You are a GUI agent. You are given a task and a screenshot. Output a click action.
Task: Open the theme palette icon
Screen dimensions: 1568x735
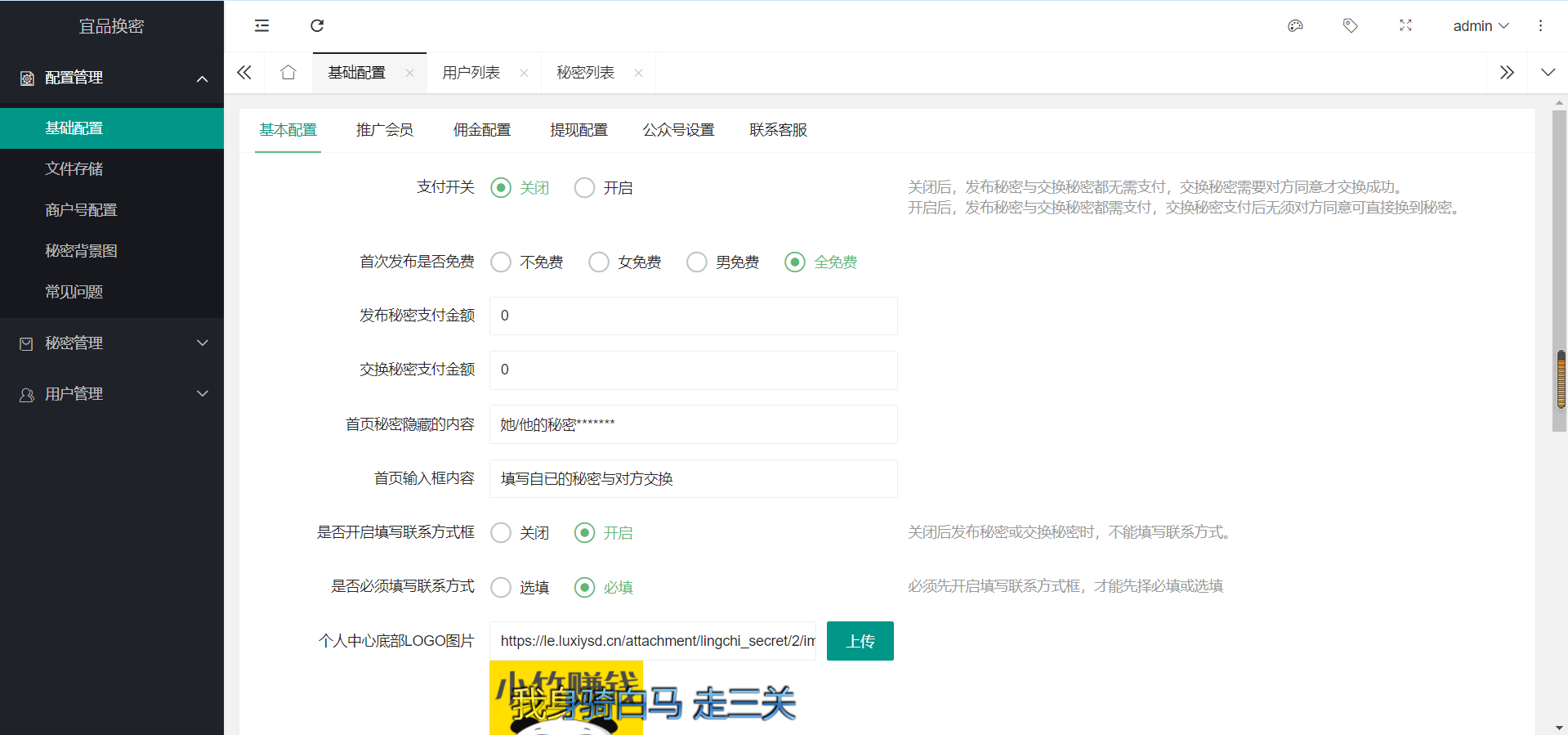click(x=1295, y=25)
